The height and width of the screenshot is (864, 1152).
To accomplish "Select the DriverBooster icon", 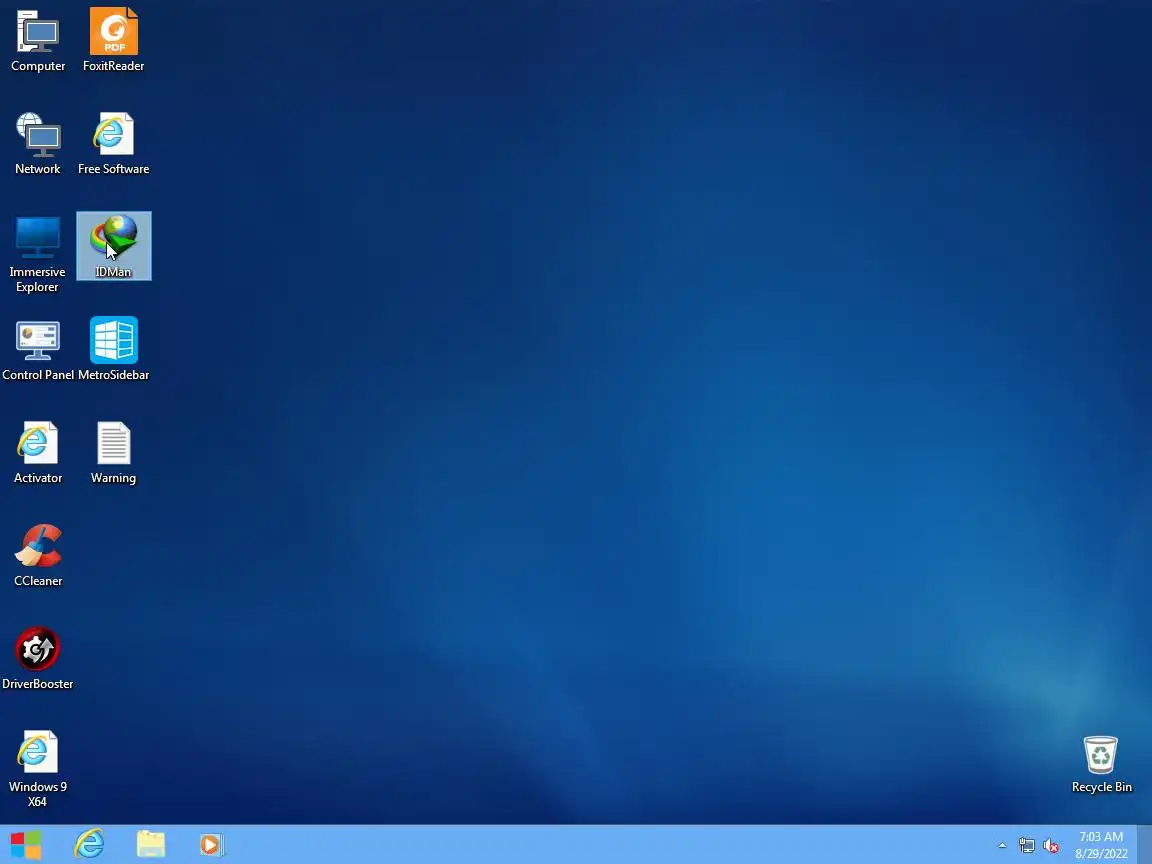I will coord(38,658).
